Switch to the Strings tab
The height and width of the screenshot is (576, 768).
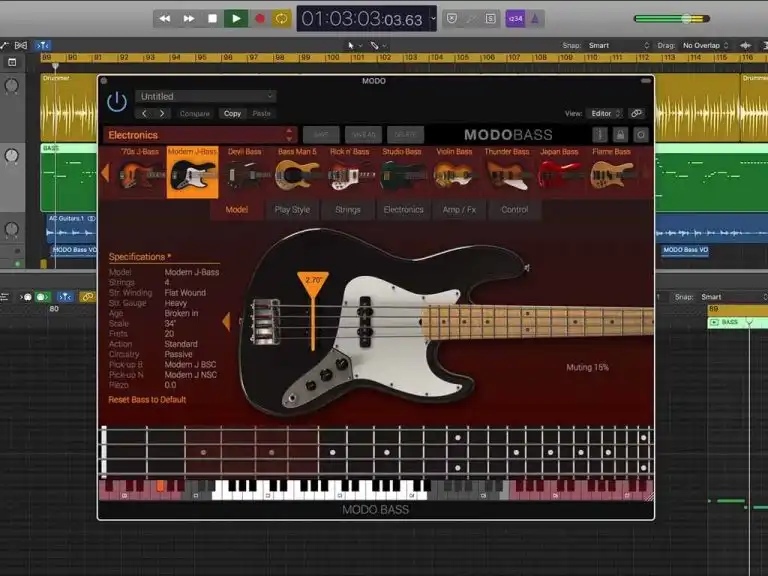click(348, 210)
